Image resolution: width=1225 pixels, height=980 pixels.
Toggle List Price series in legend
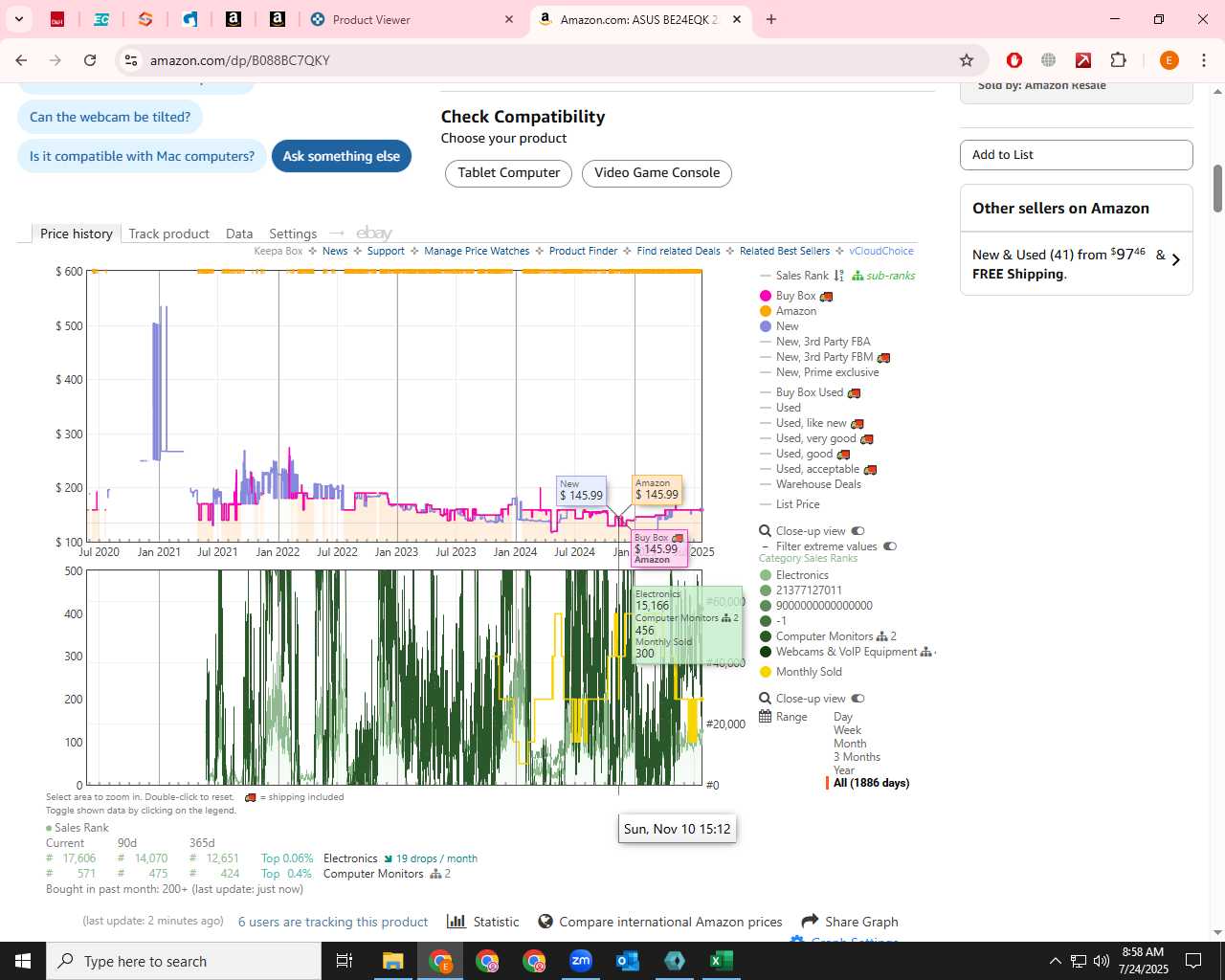coord(790,504)
